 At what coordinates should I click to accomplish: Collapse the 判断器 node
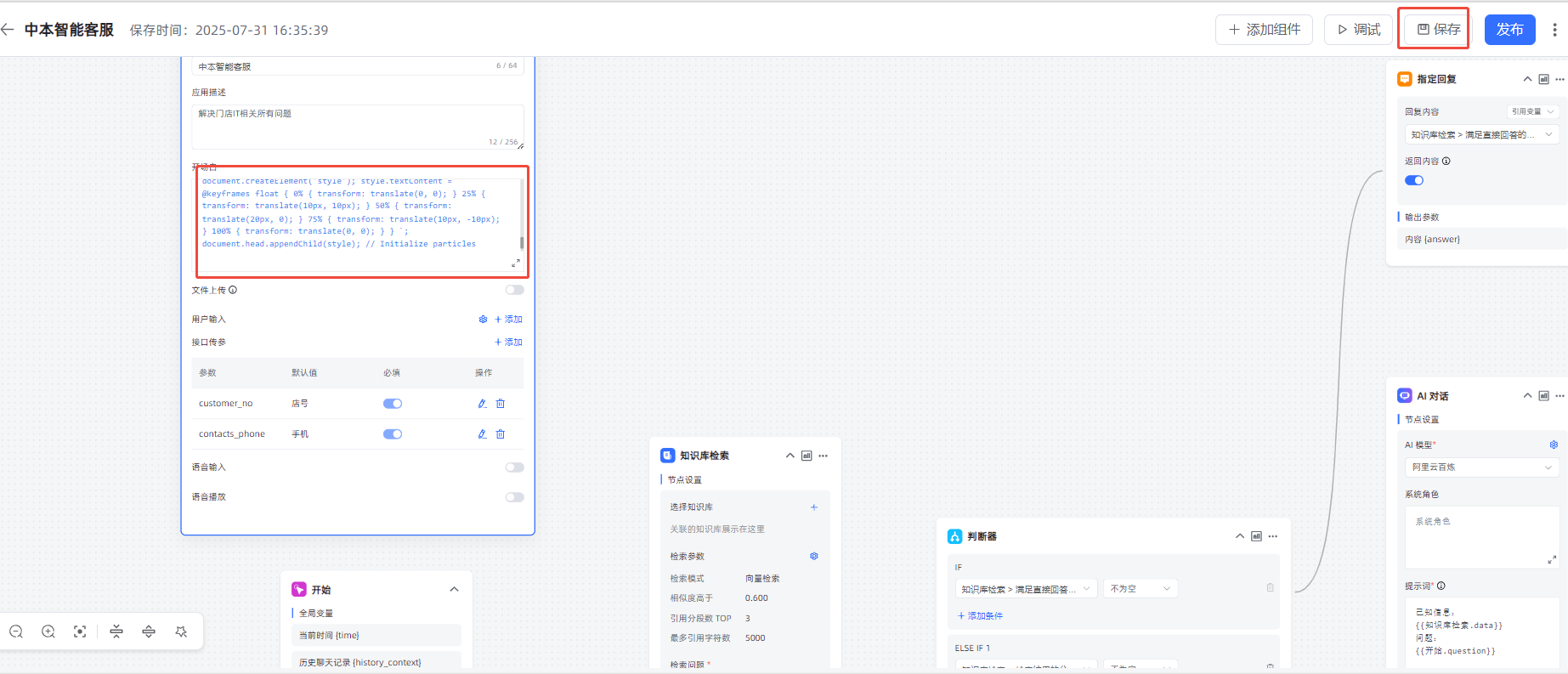[x=1240, y=536]
